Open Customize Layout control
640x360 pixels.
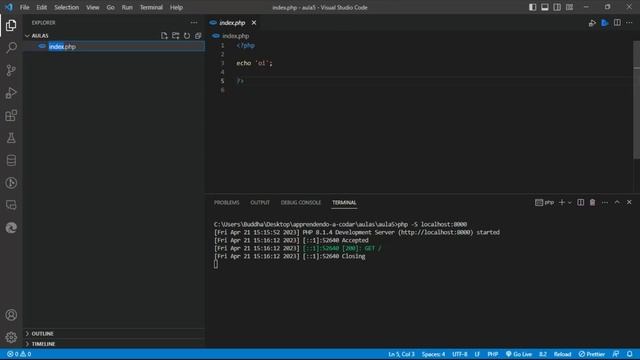tap(569, 7)
